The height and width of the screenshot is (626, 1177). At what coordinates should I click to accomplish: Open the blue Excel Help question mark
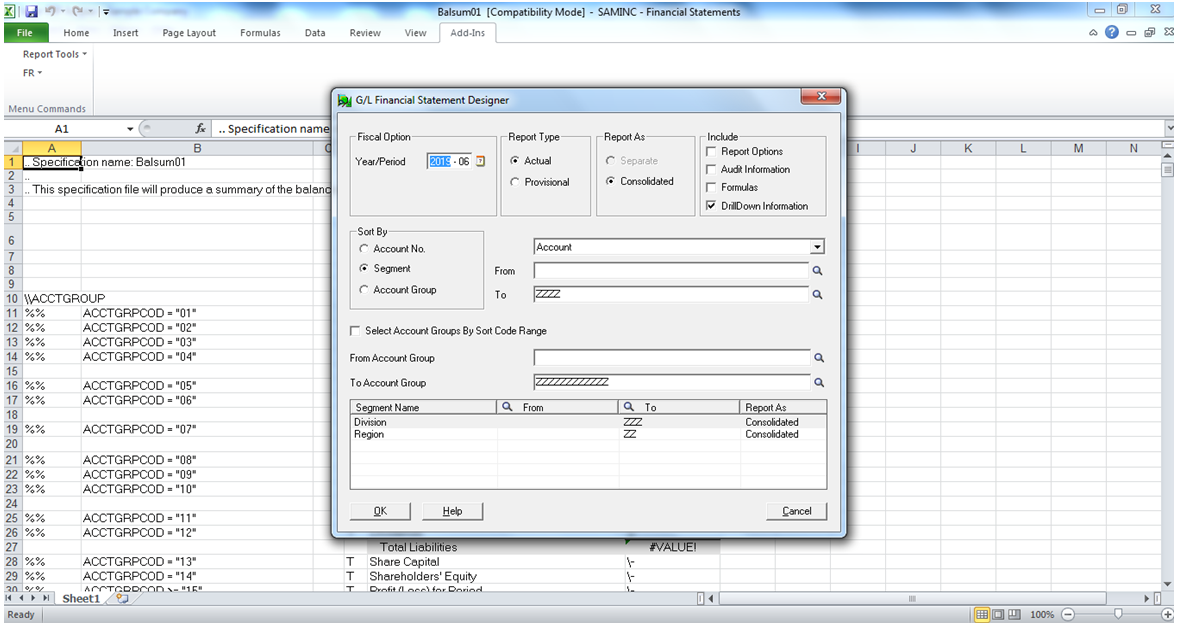click(1112, 32)
